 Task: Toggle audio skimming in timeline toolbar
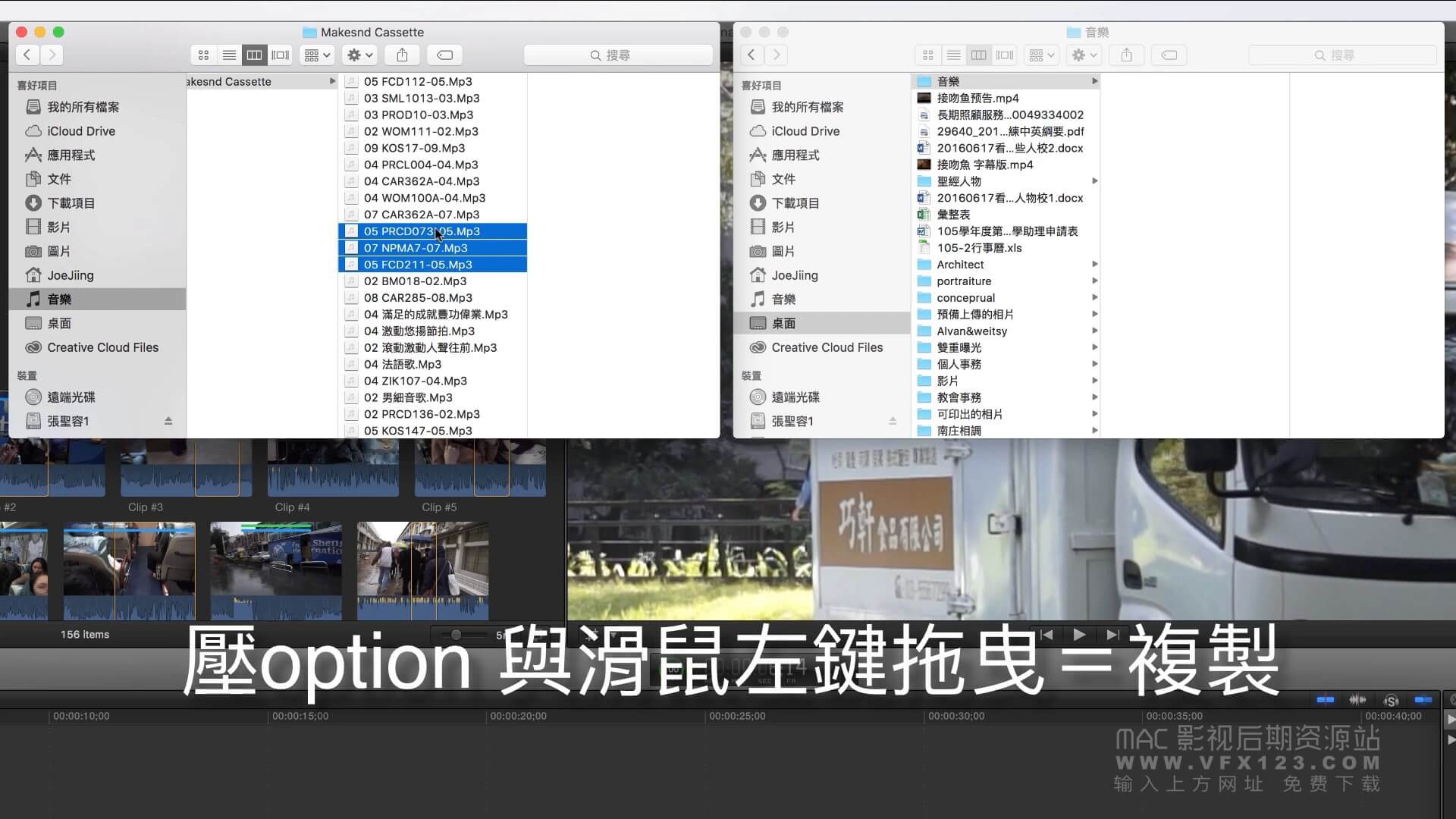click(x=1357, y=699)
